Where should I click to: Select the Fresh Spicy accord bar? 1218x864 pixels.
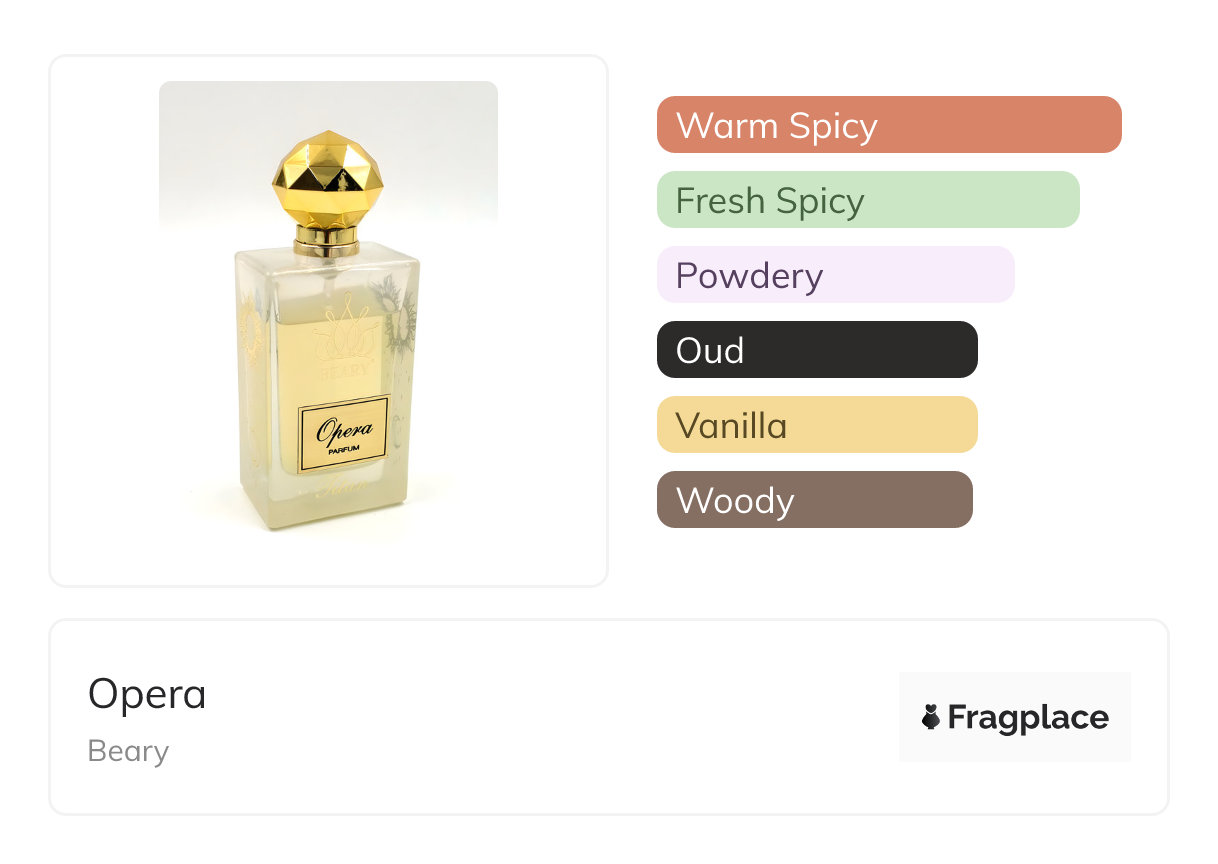coord(867,200)
